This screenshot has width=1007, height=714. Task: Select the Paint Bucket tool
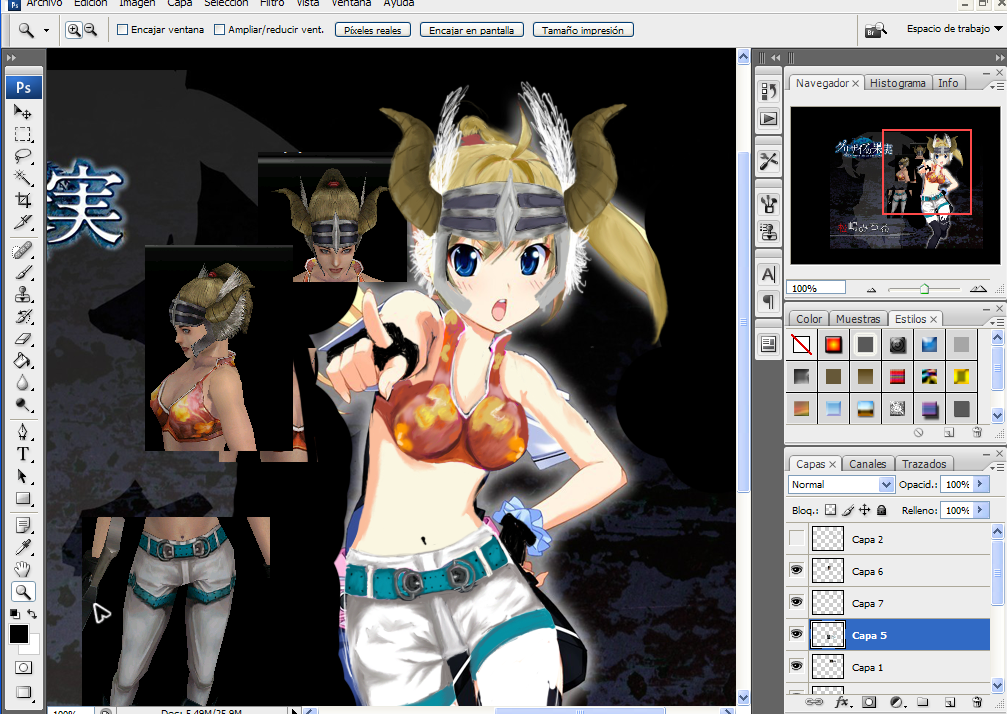[23, 361]
